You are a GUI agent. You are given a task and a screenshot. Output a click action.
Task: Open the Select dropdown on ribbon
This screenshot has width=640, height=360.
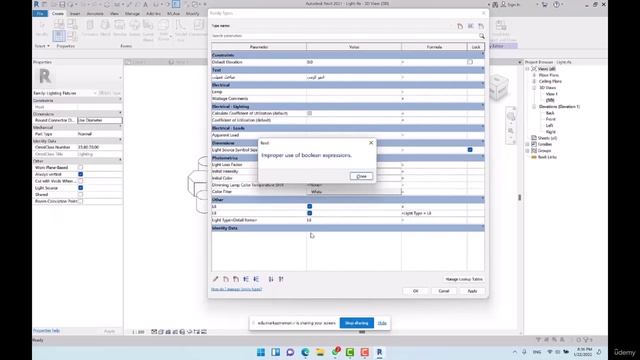click(x=42, y=46)
